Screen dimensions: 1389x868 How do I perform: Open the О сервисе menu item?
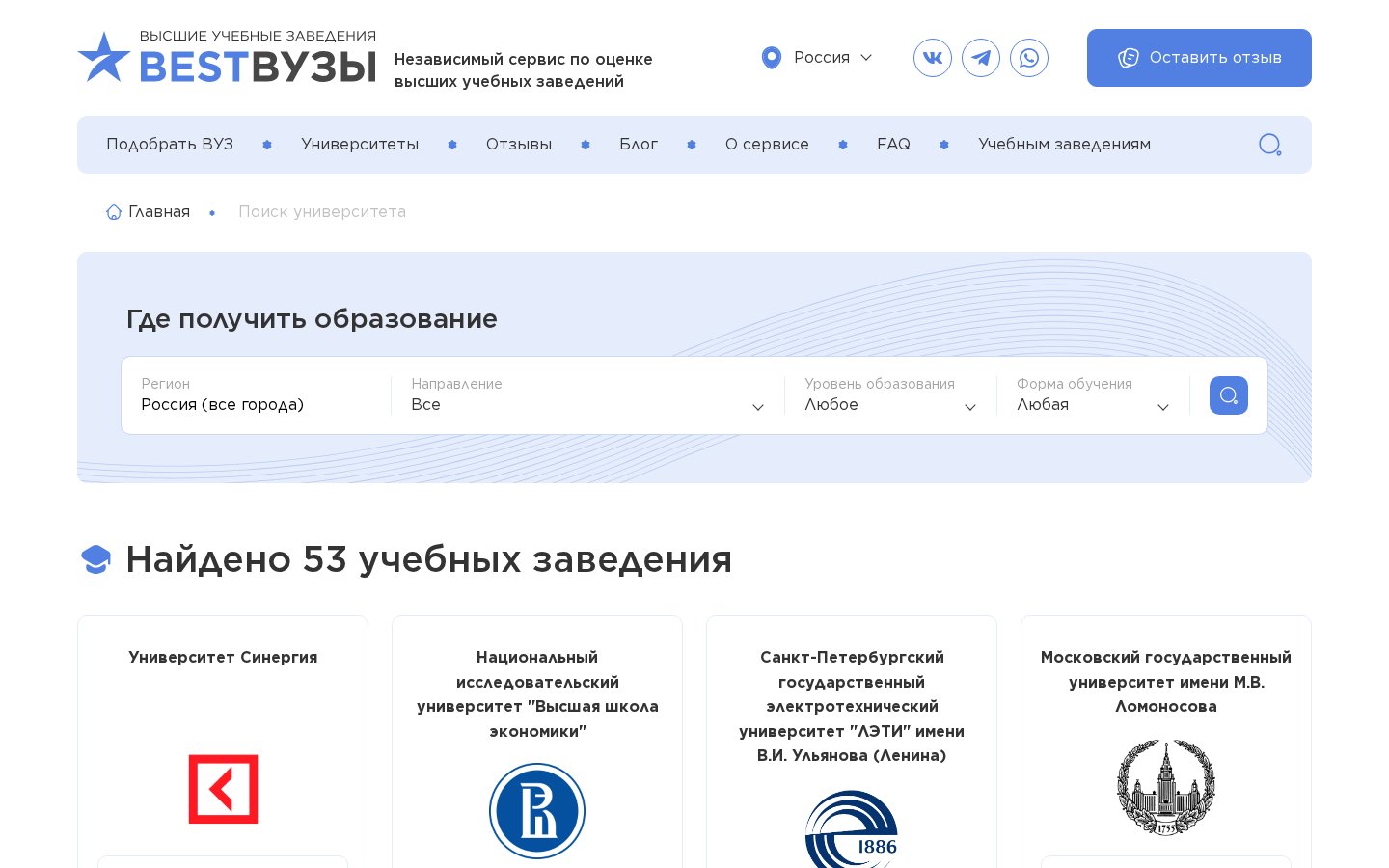[x=767, y=145]
